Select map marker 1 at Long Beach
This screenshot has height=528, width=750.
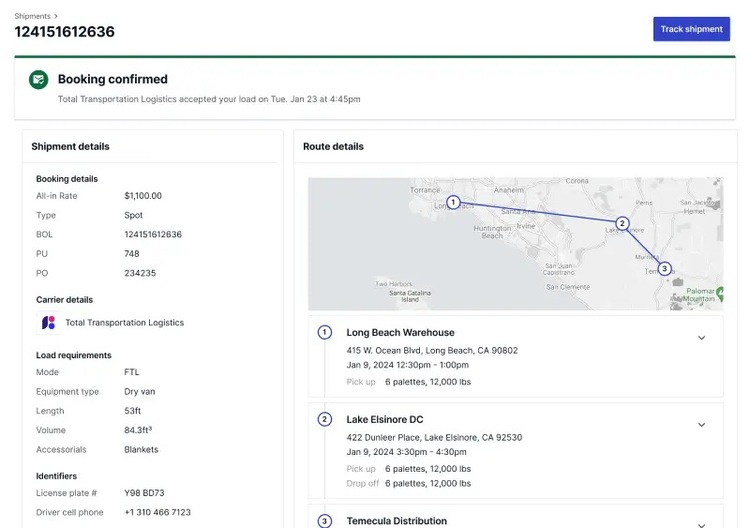tap(453, 202)
